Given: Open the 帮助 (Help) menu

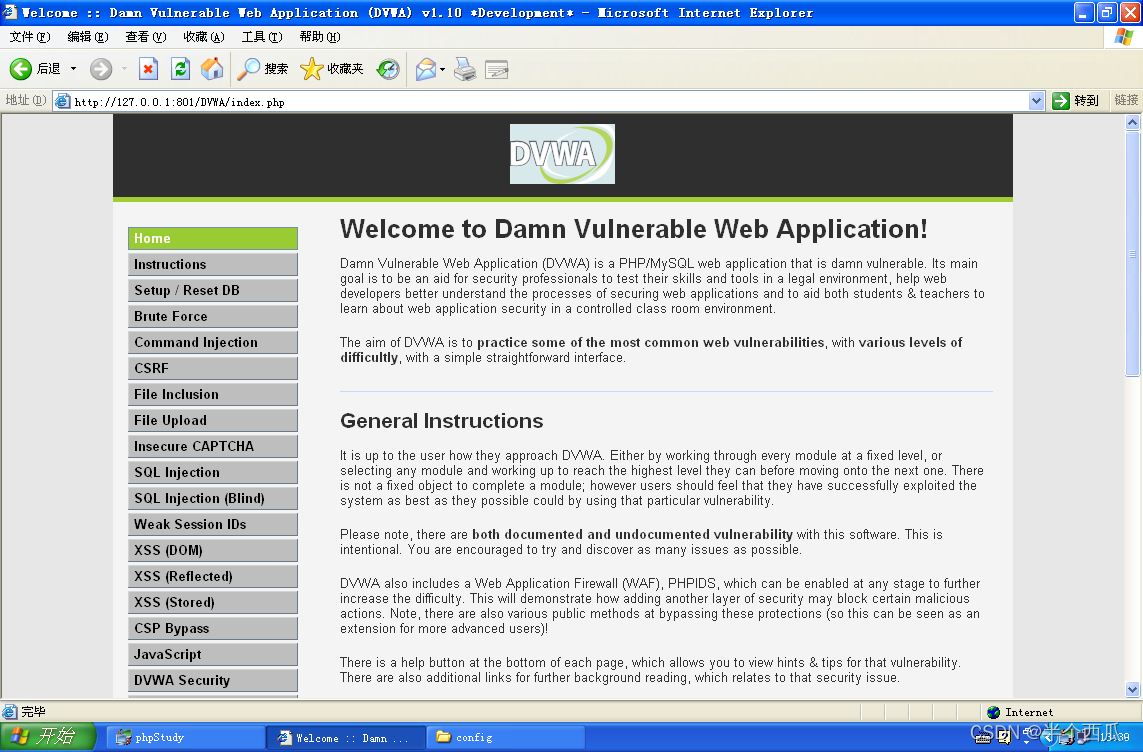Looking at the screenshot, I should click(x=320, y=36).
